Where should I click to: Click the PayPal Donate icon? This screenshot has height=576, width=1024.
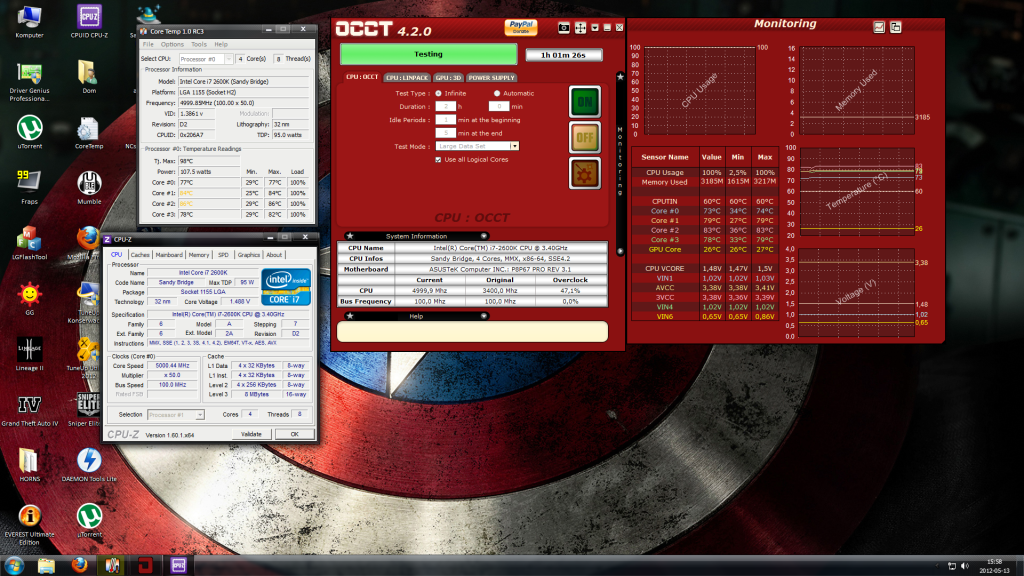[x=520, y=25]
